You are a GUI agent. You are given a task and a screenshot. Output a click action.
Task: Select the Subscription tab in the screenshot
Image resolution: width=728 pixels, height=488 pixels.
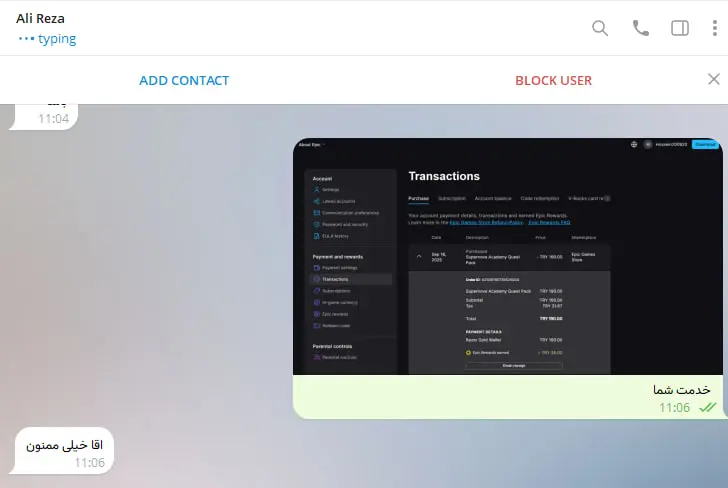[451, 198]
